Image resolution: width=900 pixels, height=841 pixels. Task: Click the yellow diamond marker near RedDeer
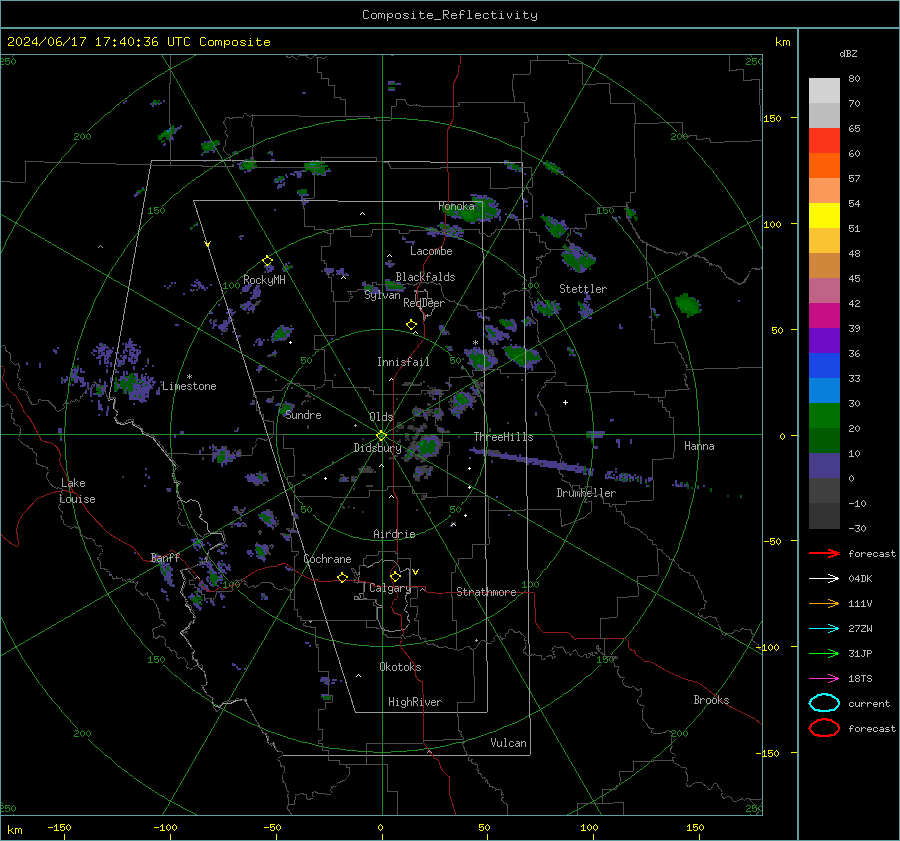click(x=412, y=325)
